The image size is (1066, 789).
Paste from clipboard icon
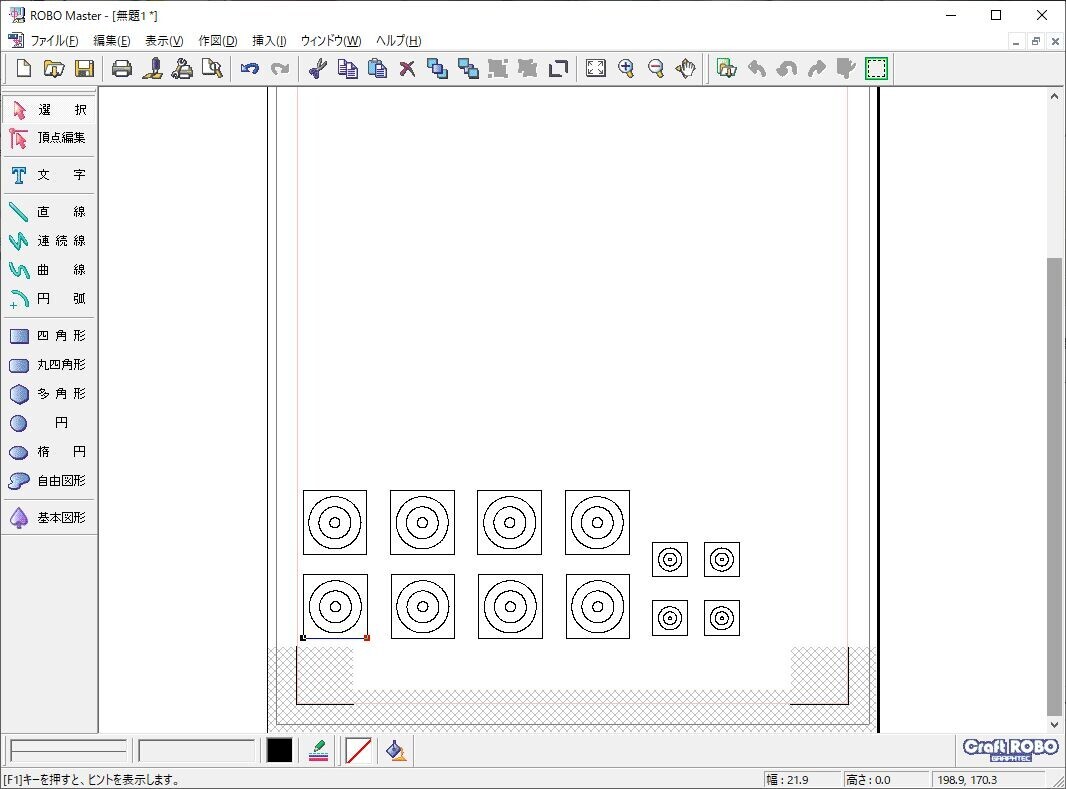[377, 68]
